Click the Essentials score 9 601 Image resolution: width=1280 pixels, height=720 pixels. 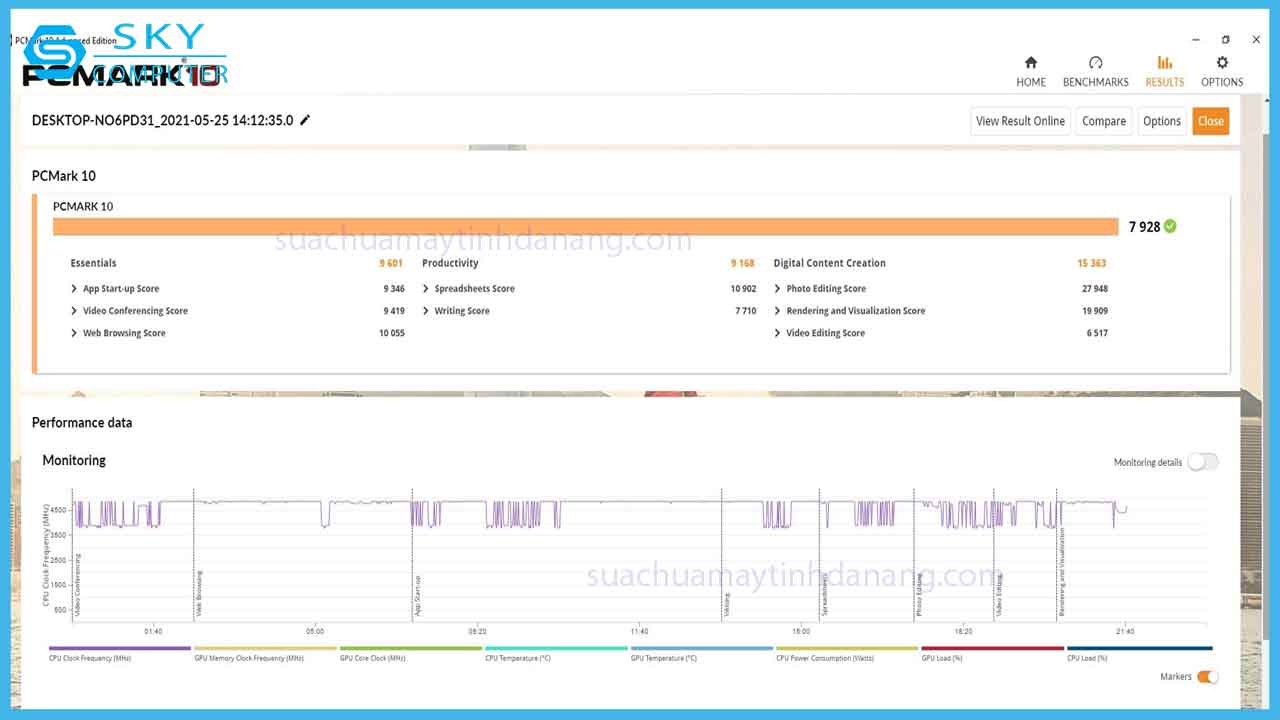[391, 263]
